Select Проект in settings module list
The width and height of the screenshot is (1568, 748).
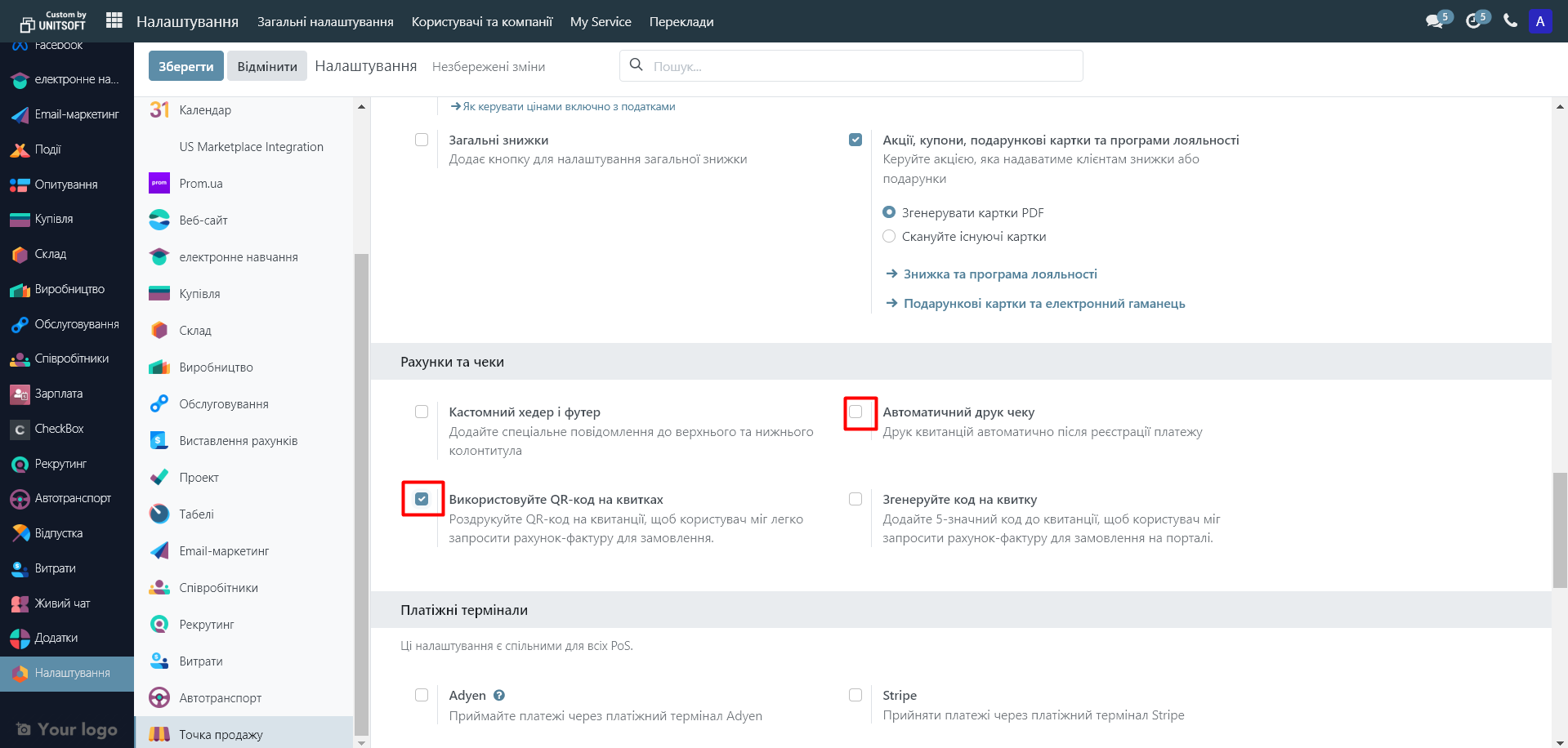(244, 478)
